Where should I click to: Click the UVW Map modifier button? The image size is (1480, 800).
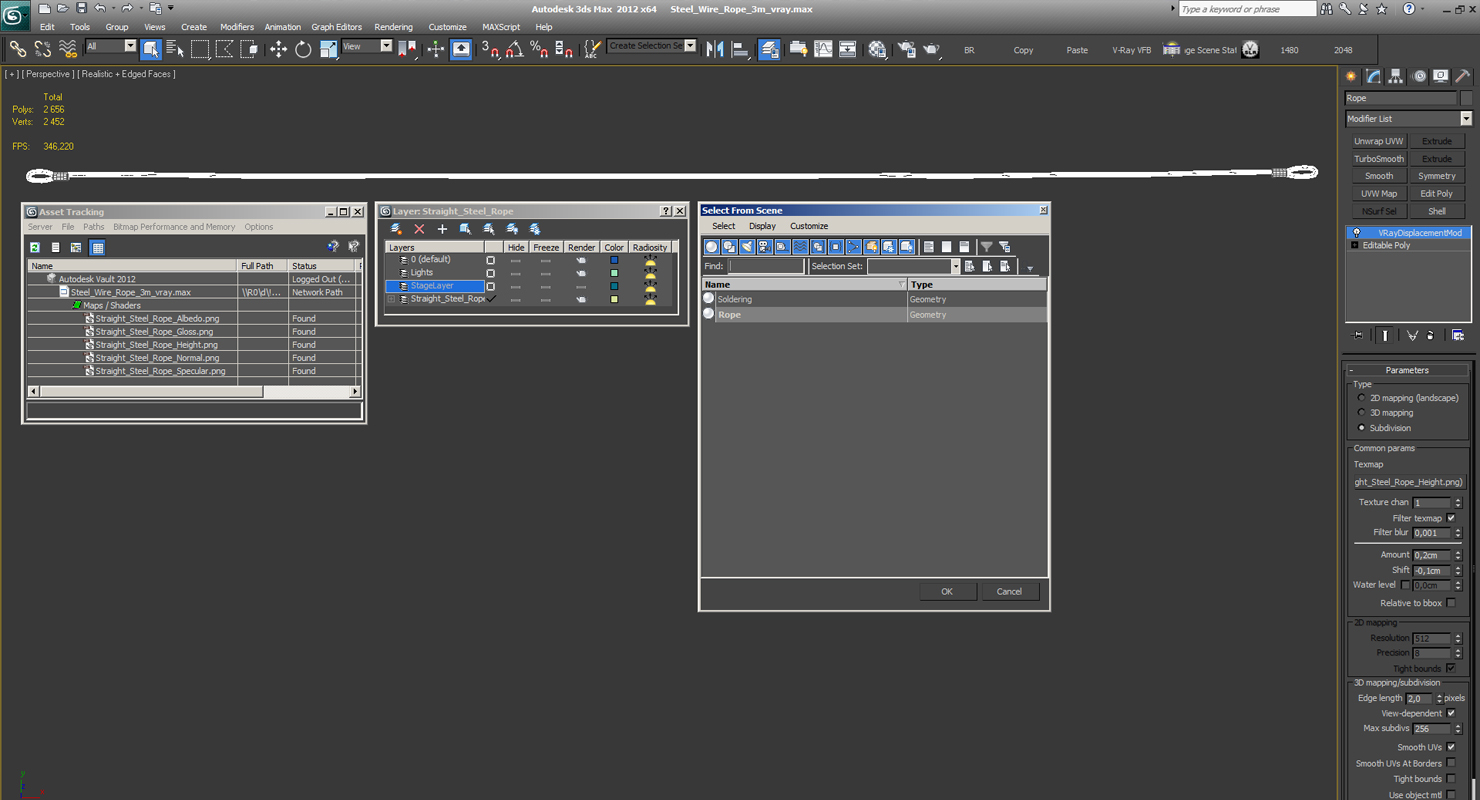[1379, 194]
